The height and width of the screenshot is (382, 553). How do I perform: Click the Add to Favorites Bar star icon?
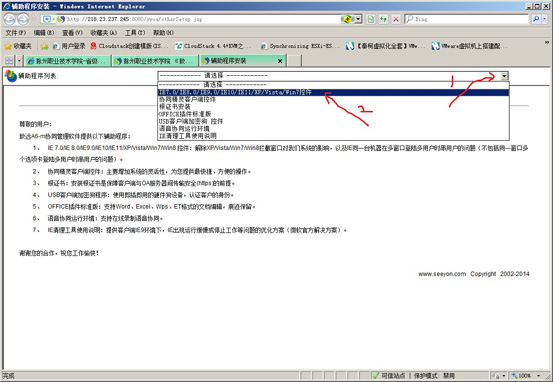coord(44,46)
